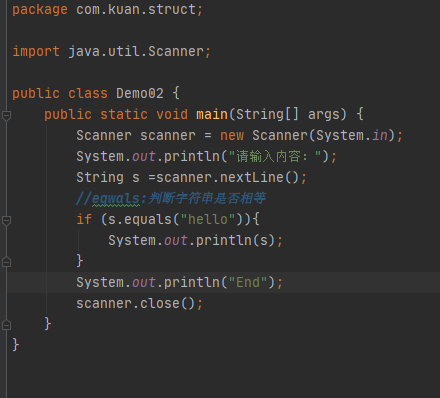Viewport: 440px width, 398px height.
Task: Click the "请输入内容：" string literal
Action: [x=275, y=156]
